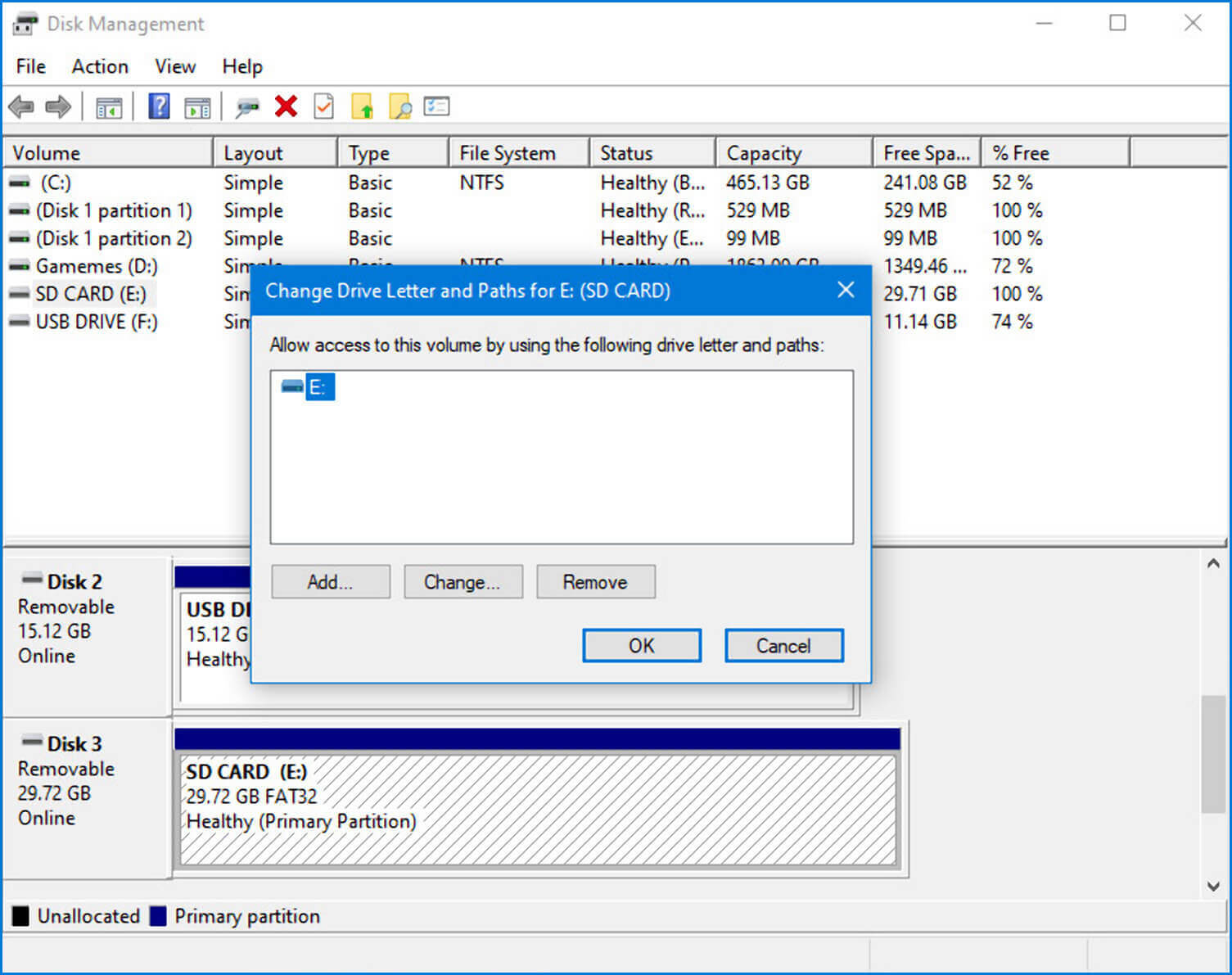Viewport: 1232px width, 975px height.
Task: Toggle the Show/Hide Action Pane icon
Action: pyautogui.click(x=197, y=107)
